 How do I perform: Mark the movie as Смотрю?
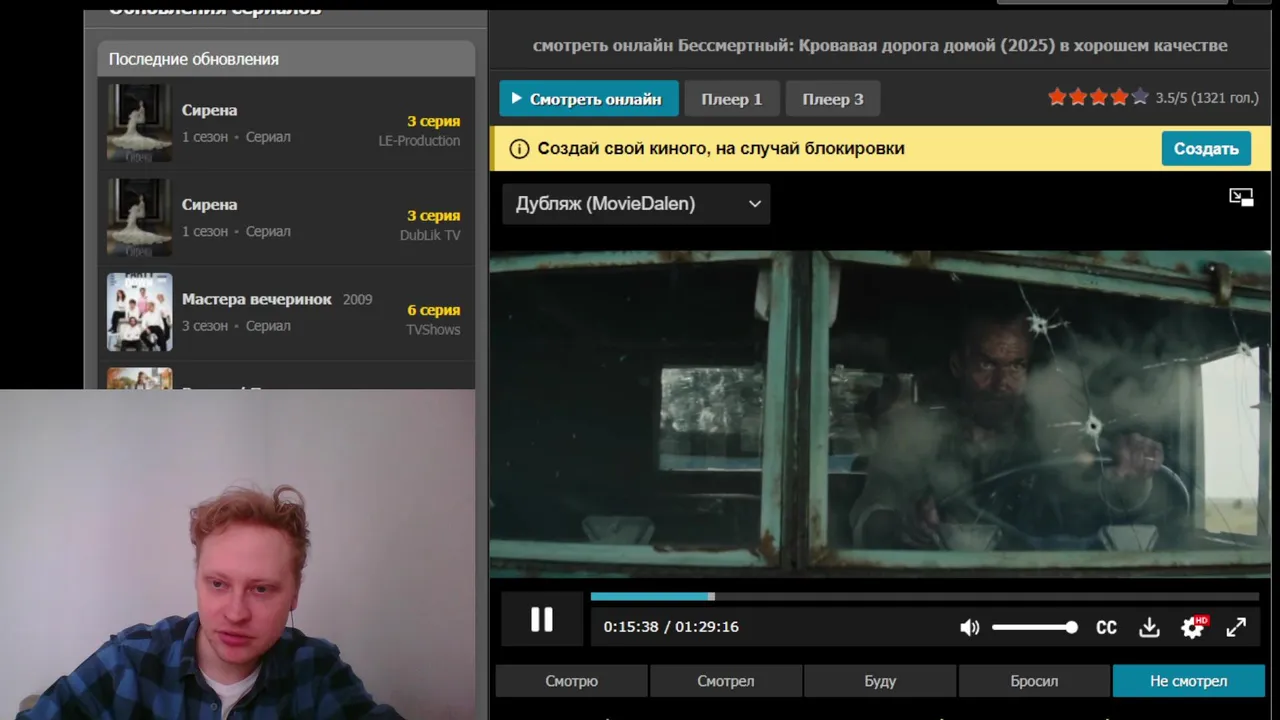tap(572, 681)
